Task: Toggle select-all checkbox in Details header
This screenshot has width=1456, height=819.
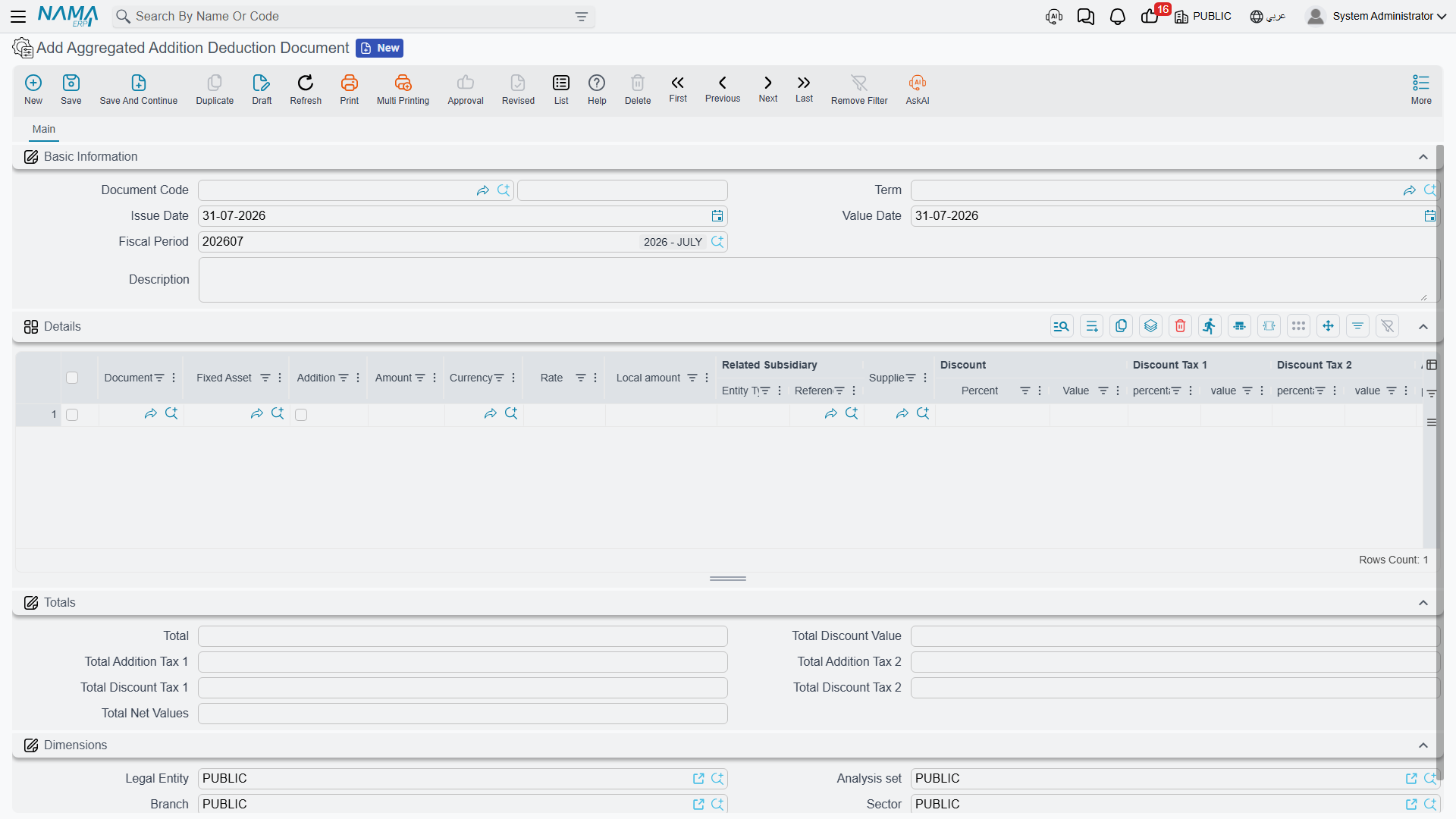Action: [x=72, y=378]
